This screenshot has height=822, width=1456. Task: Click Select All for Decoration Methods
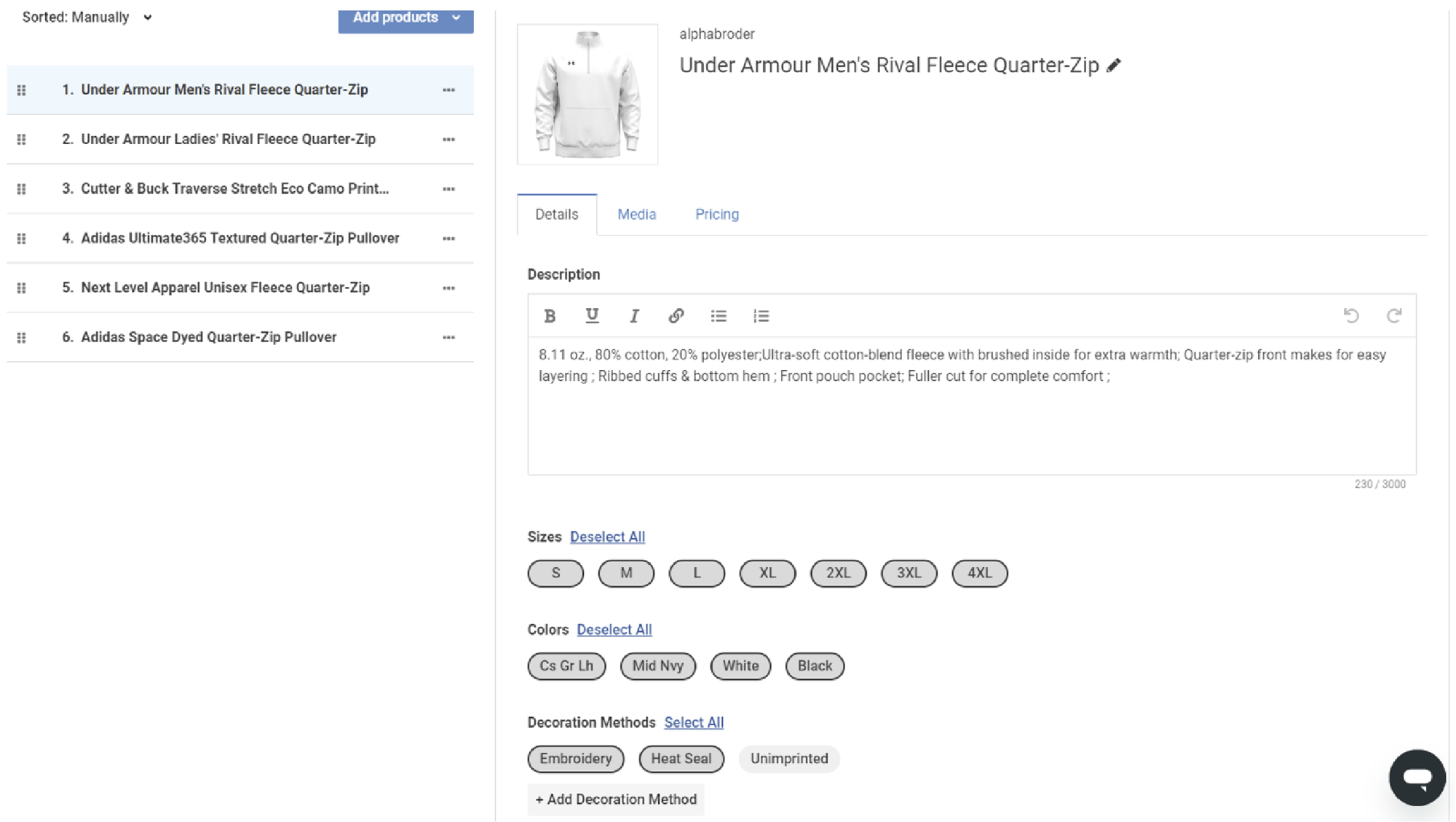(693, 723)
